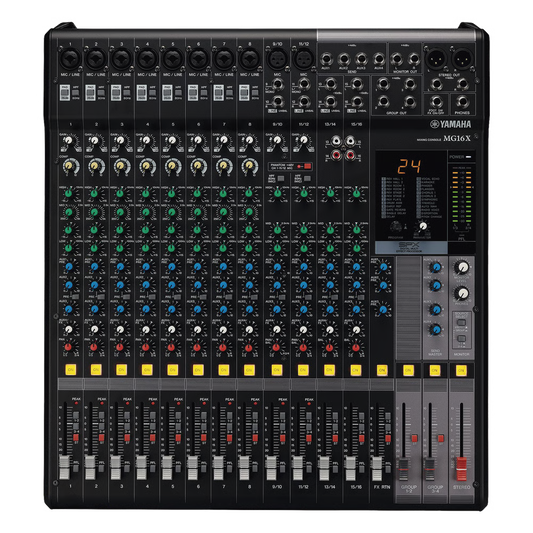This screenshot has width=533, height=533.
Task: Toggle the channel 6 PAD switch
Action: pyautogui.click(x=193, y=92)
